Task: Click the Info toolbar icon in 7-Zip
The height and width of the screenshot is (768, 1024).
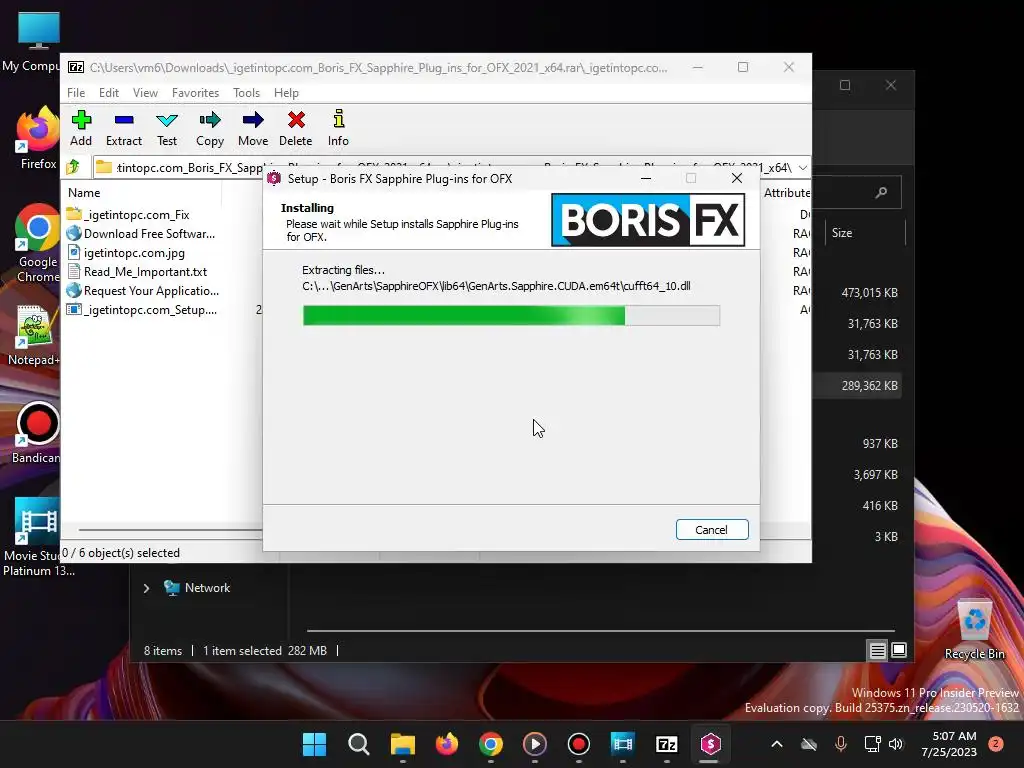Action: pos(338,128)
